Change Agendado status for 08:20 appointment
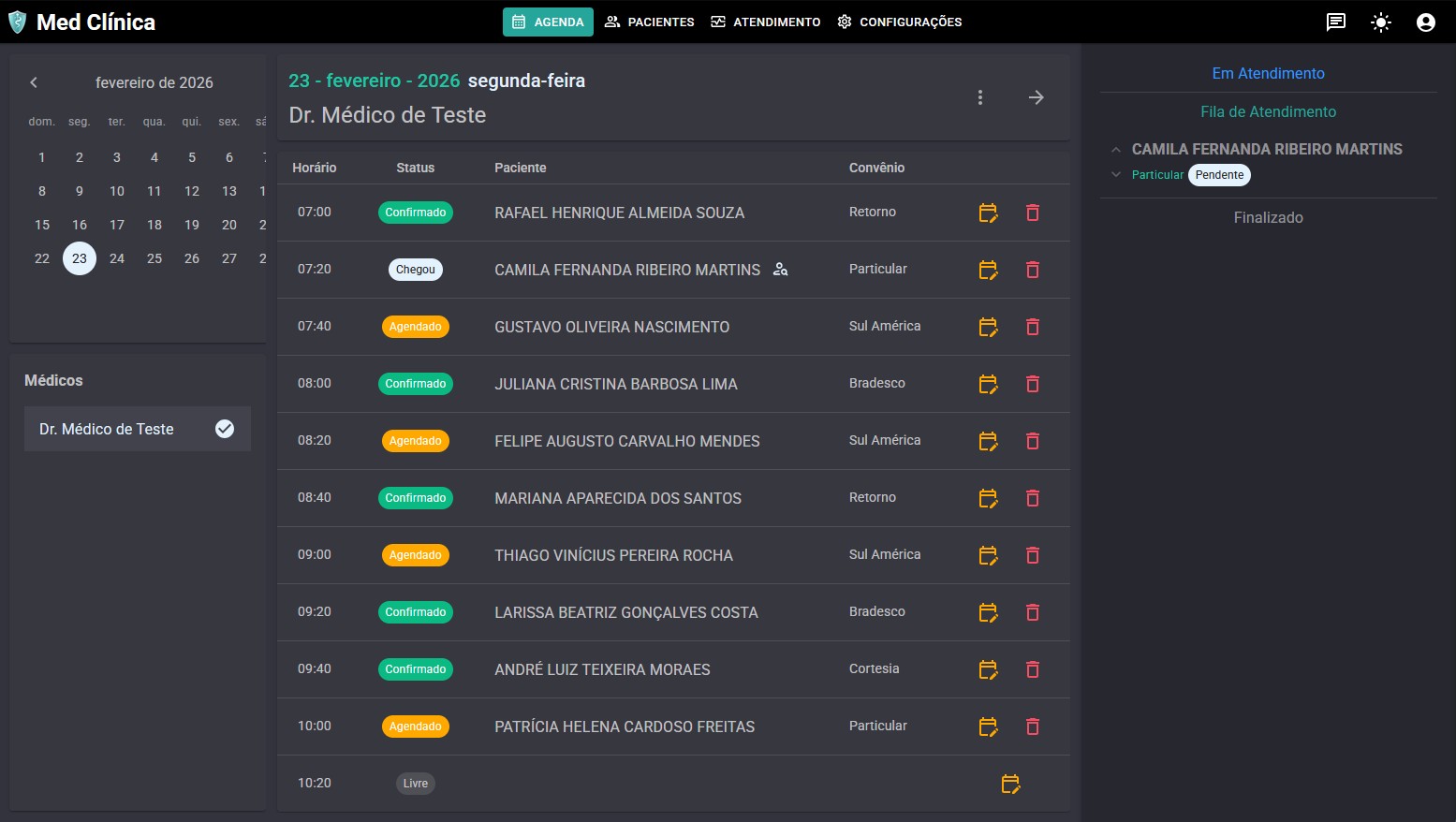The height and width of the screenshot is (822, 1456). click(416, 441)
